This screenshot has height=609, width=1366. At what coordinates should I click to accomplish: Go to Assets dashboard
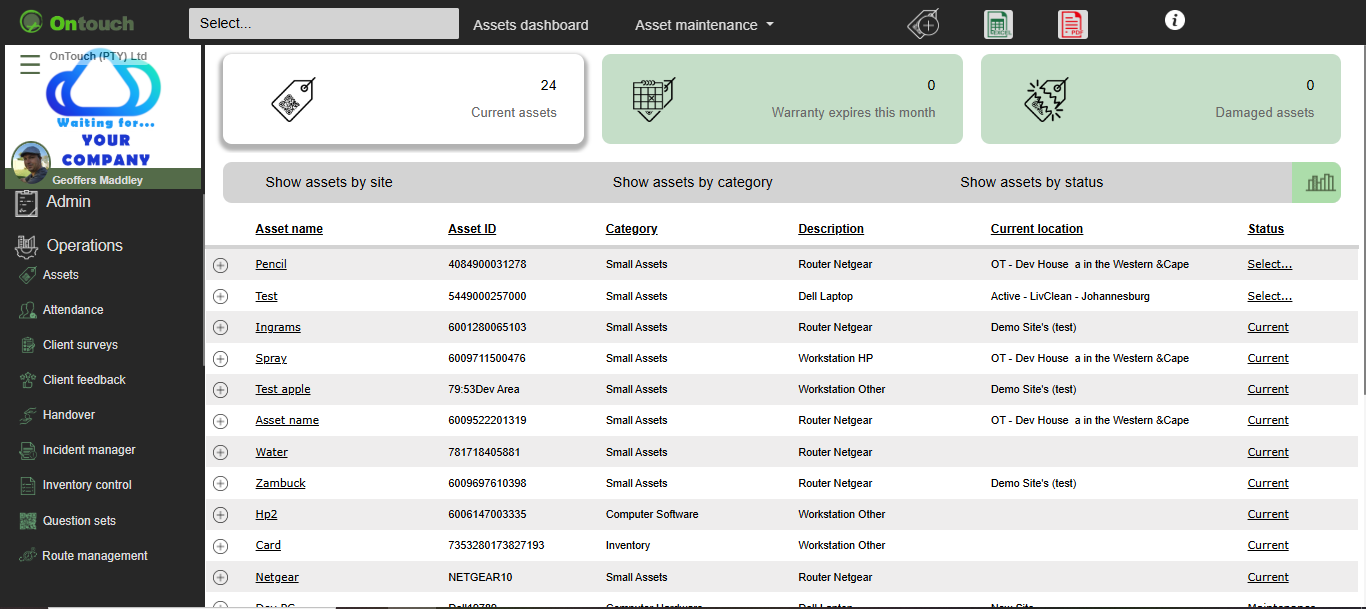tap(530, 25)
